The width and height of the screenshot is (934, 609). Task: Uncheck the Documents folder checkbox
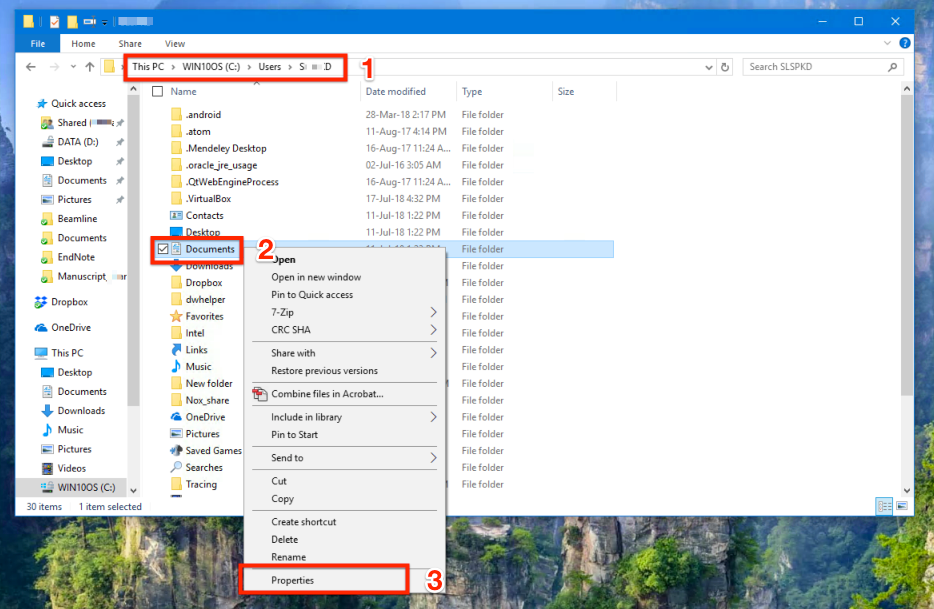click(x=162, y=249)
